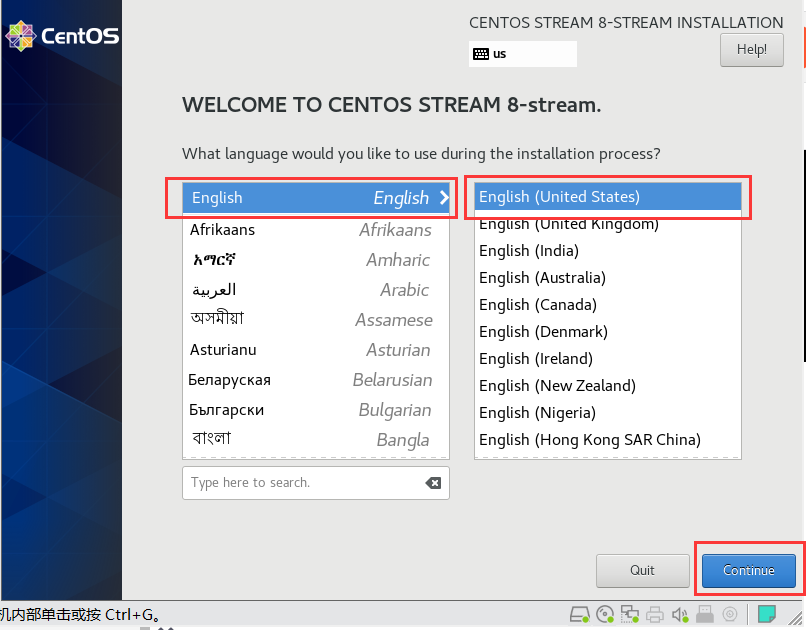Select Assamese in the language list
This screenshot has width=806, height=630.
tap(316, 320)
